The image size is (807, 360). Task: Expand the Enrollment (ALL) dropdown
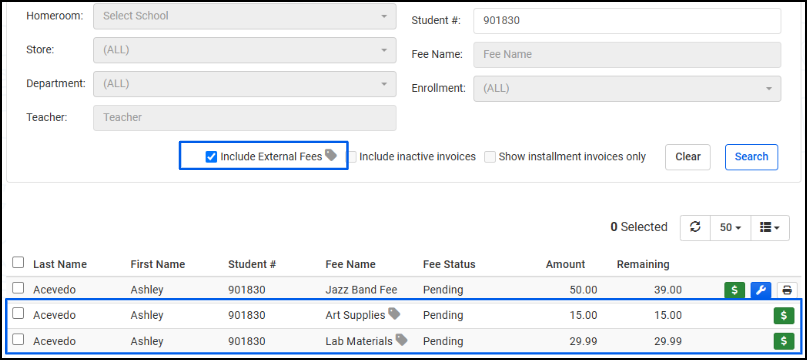click(627, 89)
